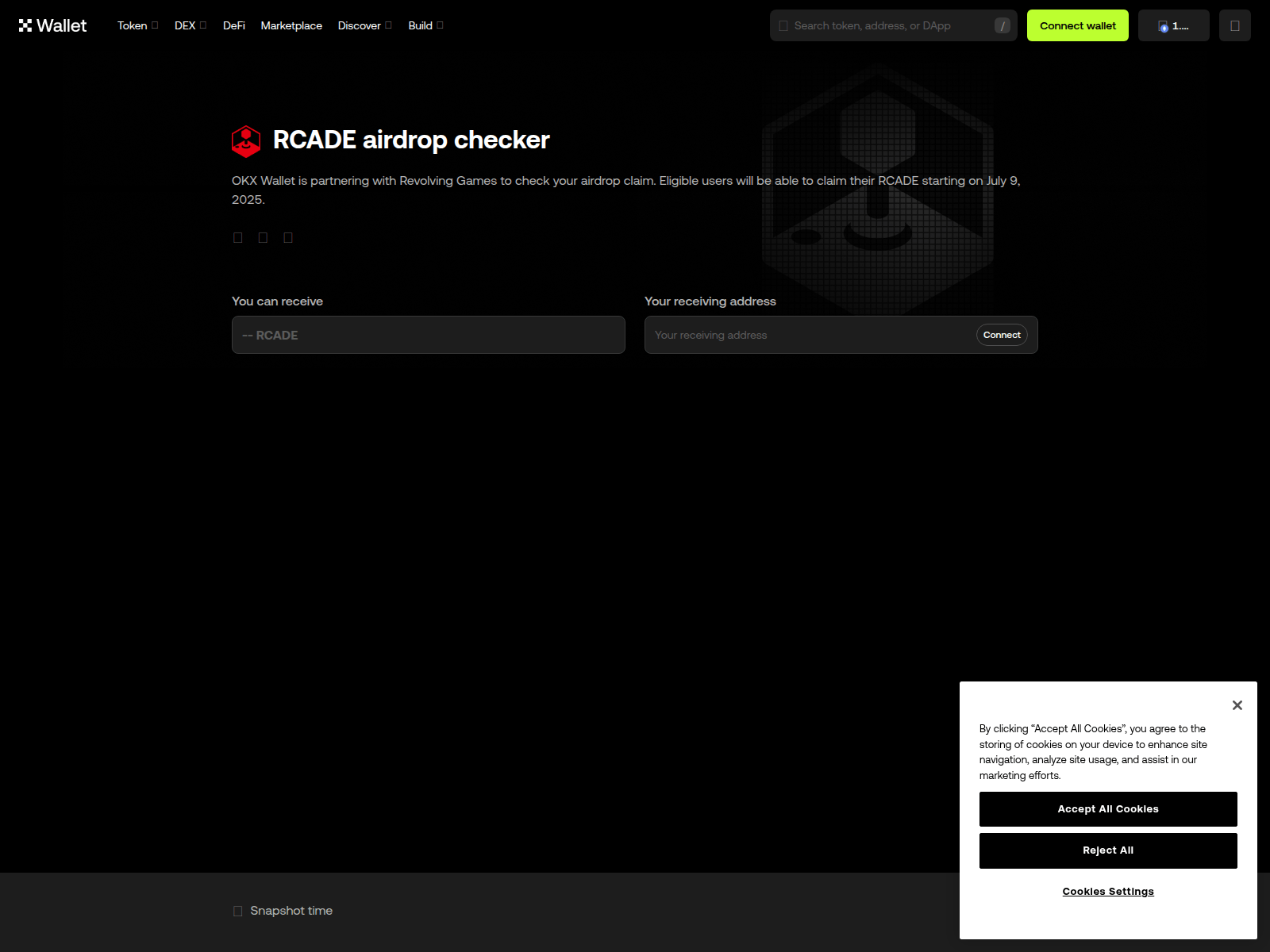Click the Snapshot time icon
Viewport: 1270px width, 952px height.
(x=238, y=911)
